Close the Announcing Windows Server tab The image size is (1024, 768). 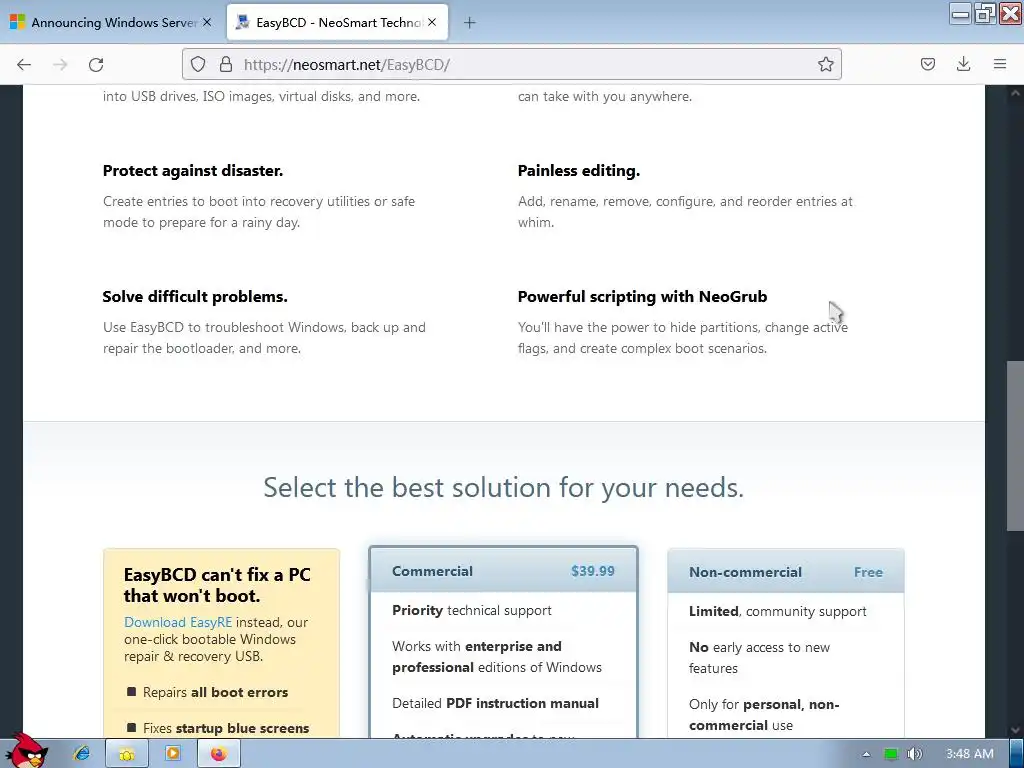point(207,22)
